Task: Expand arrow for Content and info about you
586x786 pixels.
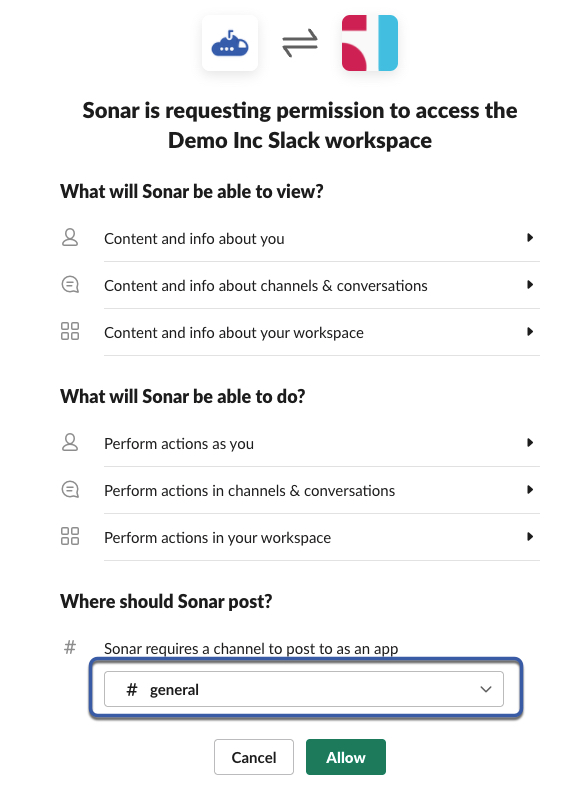Action: (530, 238)
